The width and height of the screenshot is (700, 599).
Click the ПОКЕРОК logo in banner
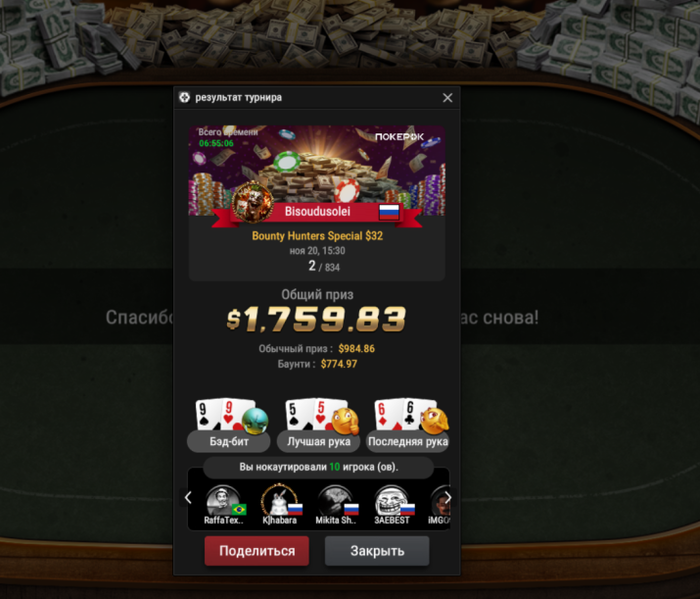[399, 137]
